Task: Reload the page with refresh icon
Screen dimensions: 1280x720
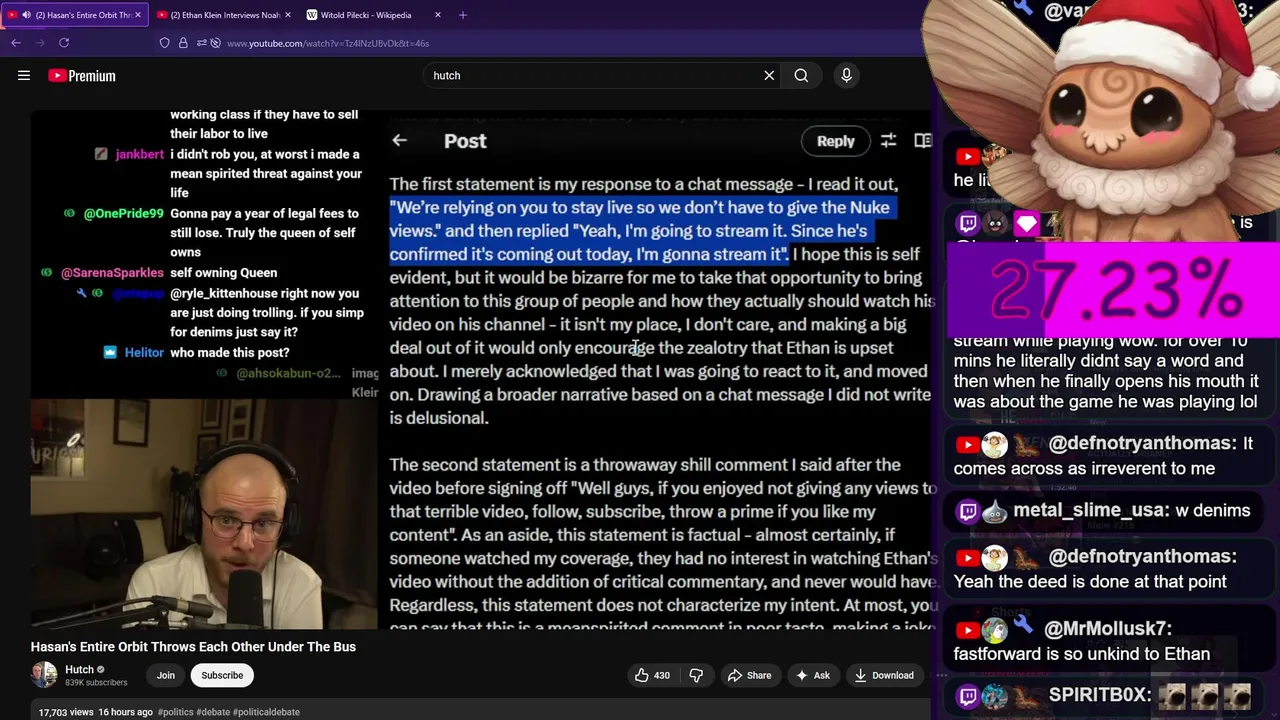Action: pyautogui.click(x=64, y=43)
